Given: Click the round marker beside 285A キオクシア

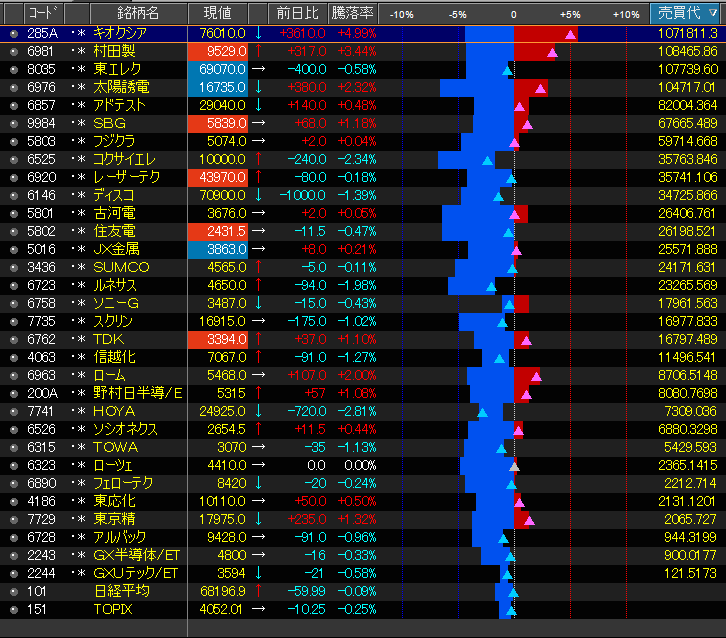Looking at the screenshot, I should [14, 33].
